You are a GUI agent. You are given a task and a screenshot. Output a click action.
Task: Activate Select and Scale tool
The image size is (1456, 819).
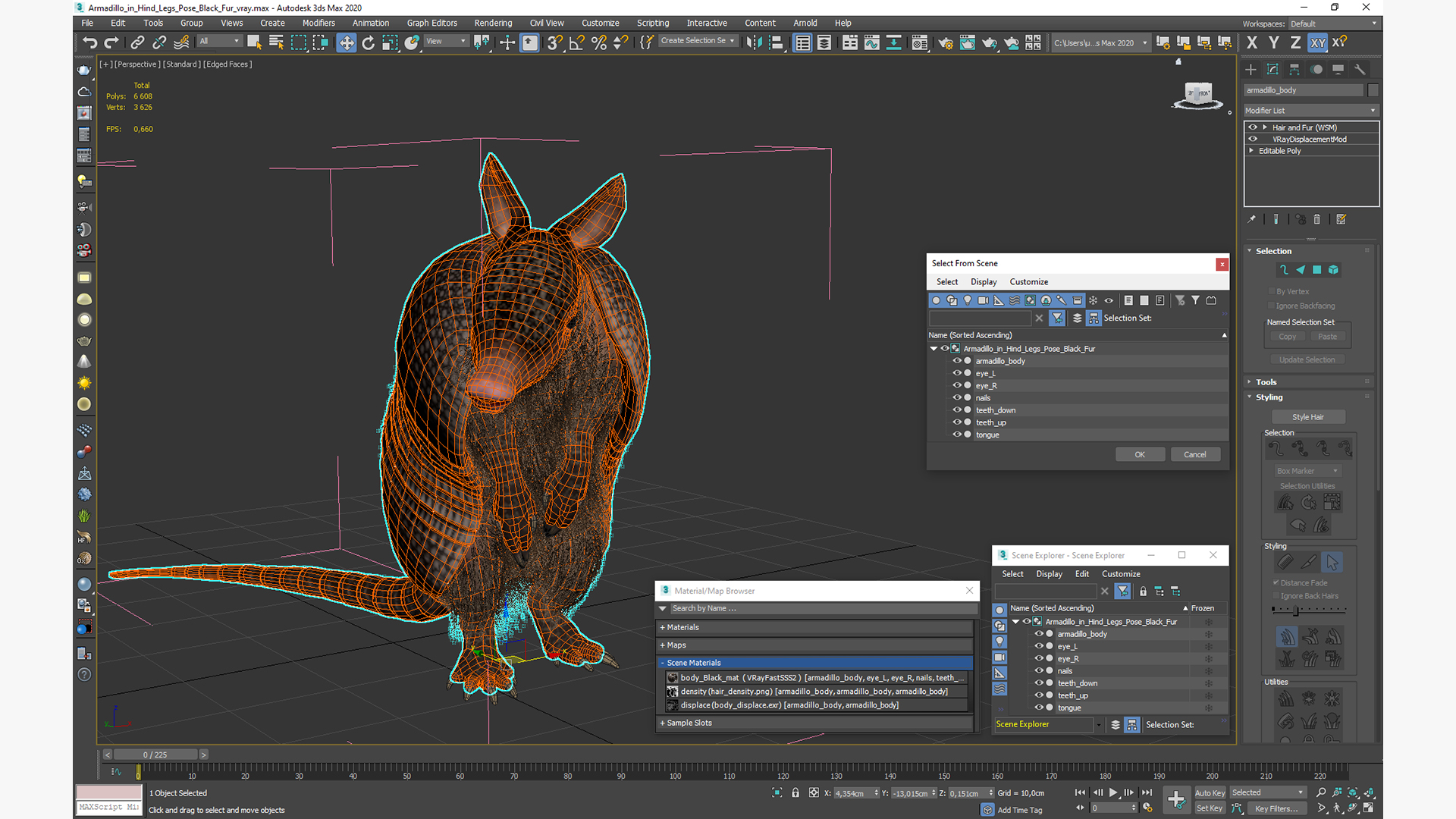(x=390, y=42)
